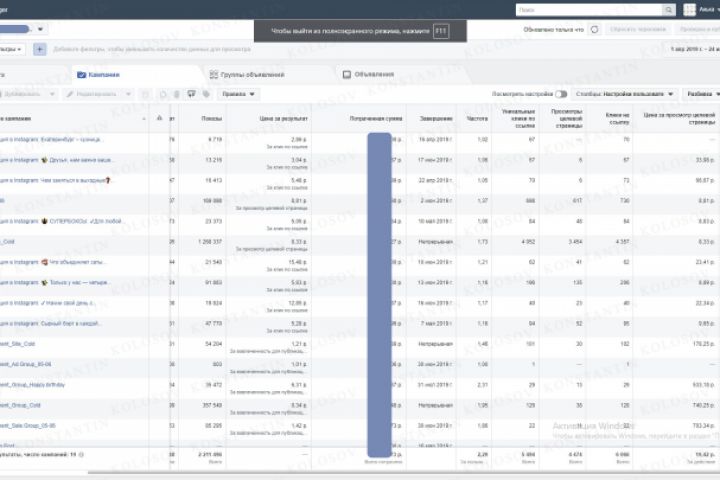Image resolution: width=720 pixels, height=480 pixels.
Task: Open the Group_Happy Birthday campaign link
Action: [33, 384]
